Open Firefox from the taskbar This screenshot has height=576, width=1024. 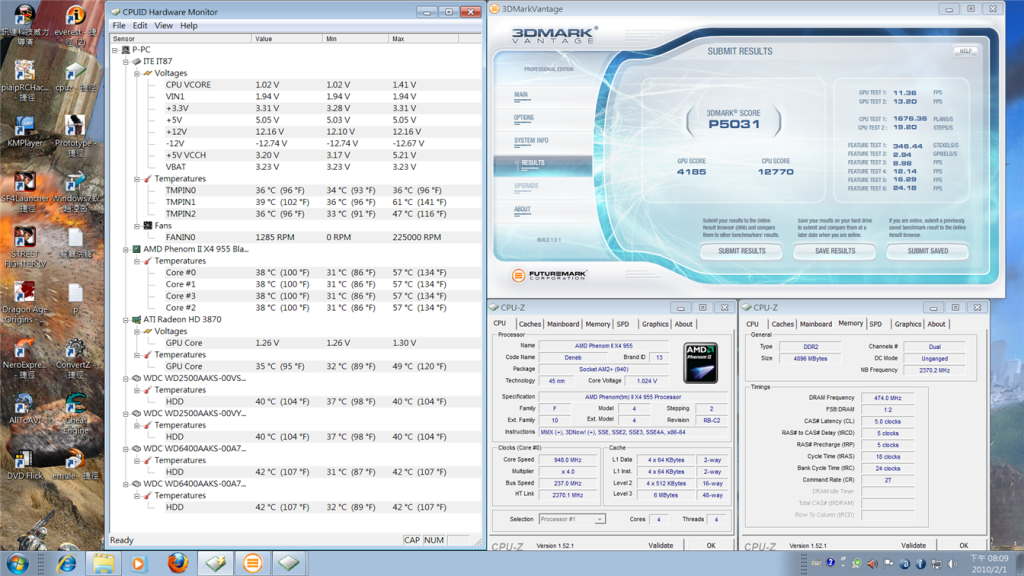click(x=177, y=563)
